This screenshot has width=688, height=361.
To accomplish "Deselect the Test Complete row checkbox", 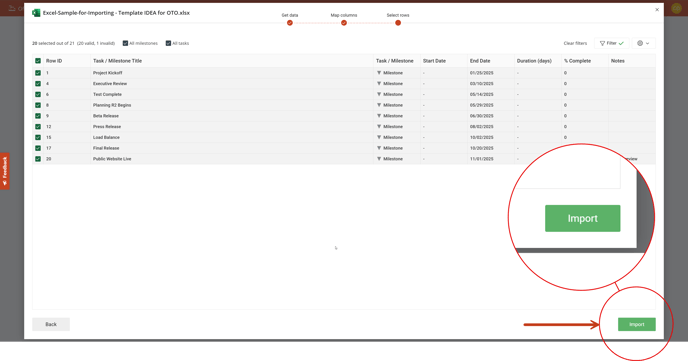I will [x=38, y=94].
